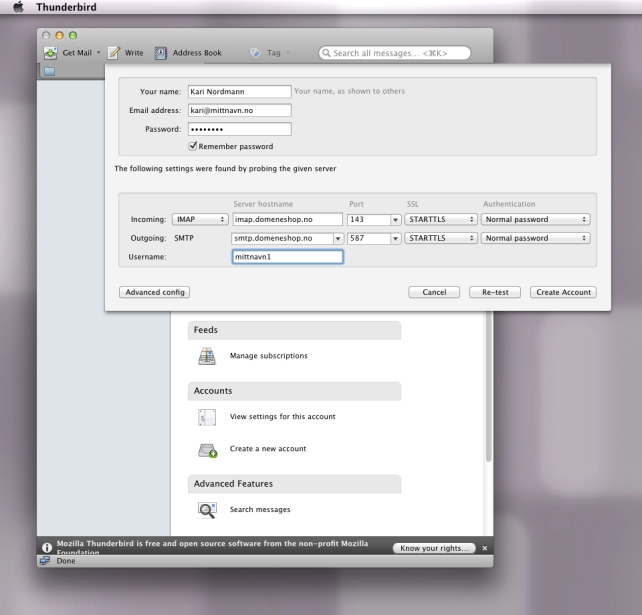Open the Manage subscriptions link
This screenshot has width=642, height=615.
269,356
